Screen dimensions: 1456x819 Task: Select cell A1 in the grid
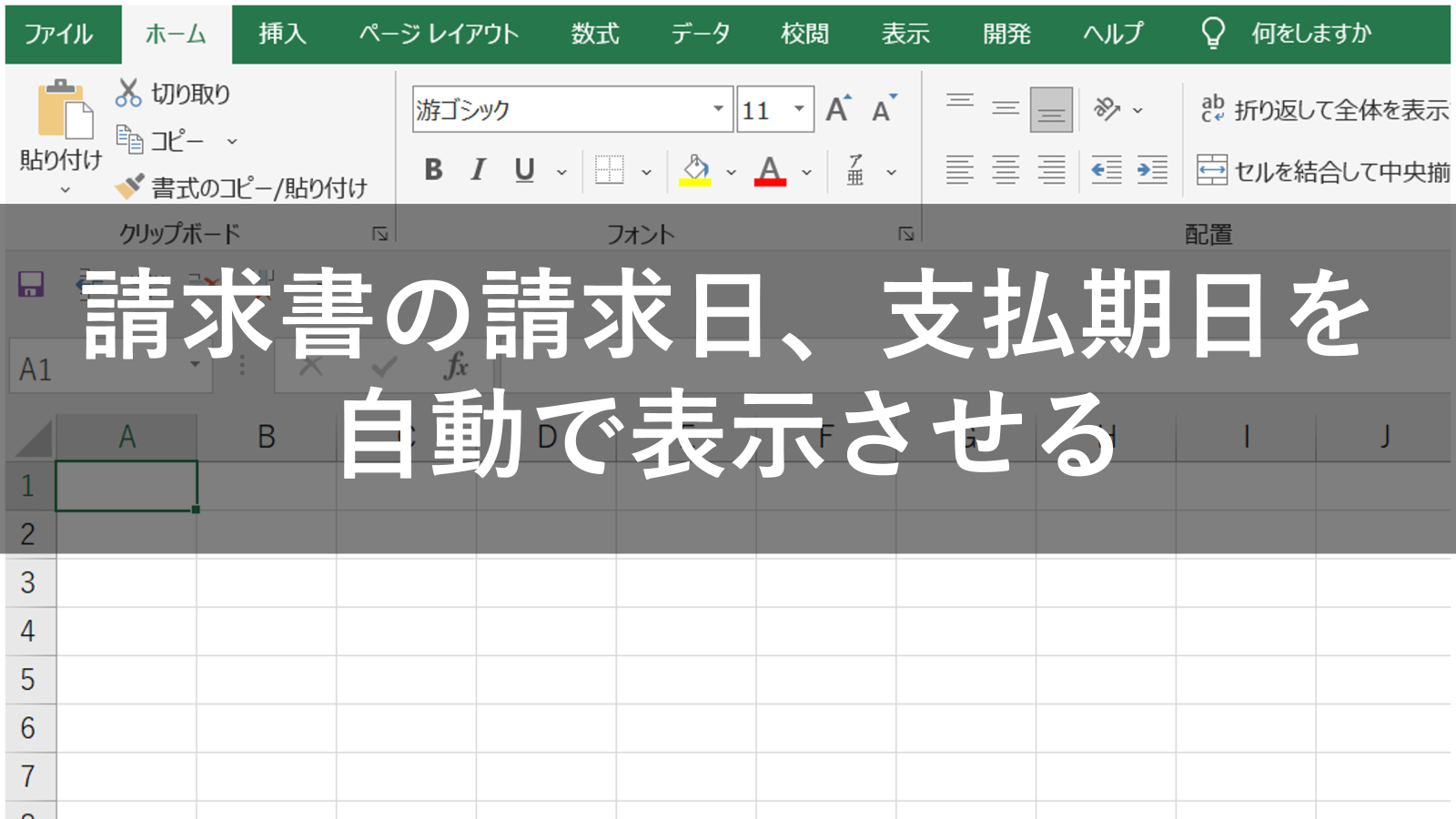pyautogui.click(x=126, y=485)
